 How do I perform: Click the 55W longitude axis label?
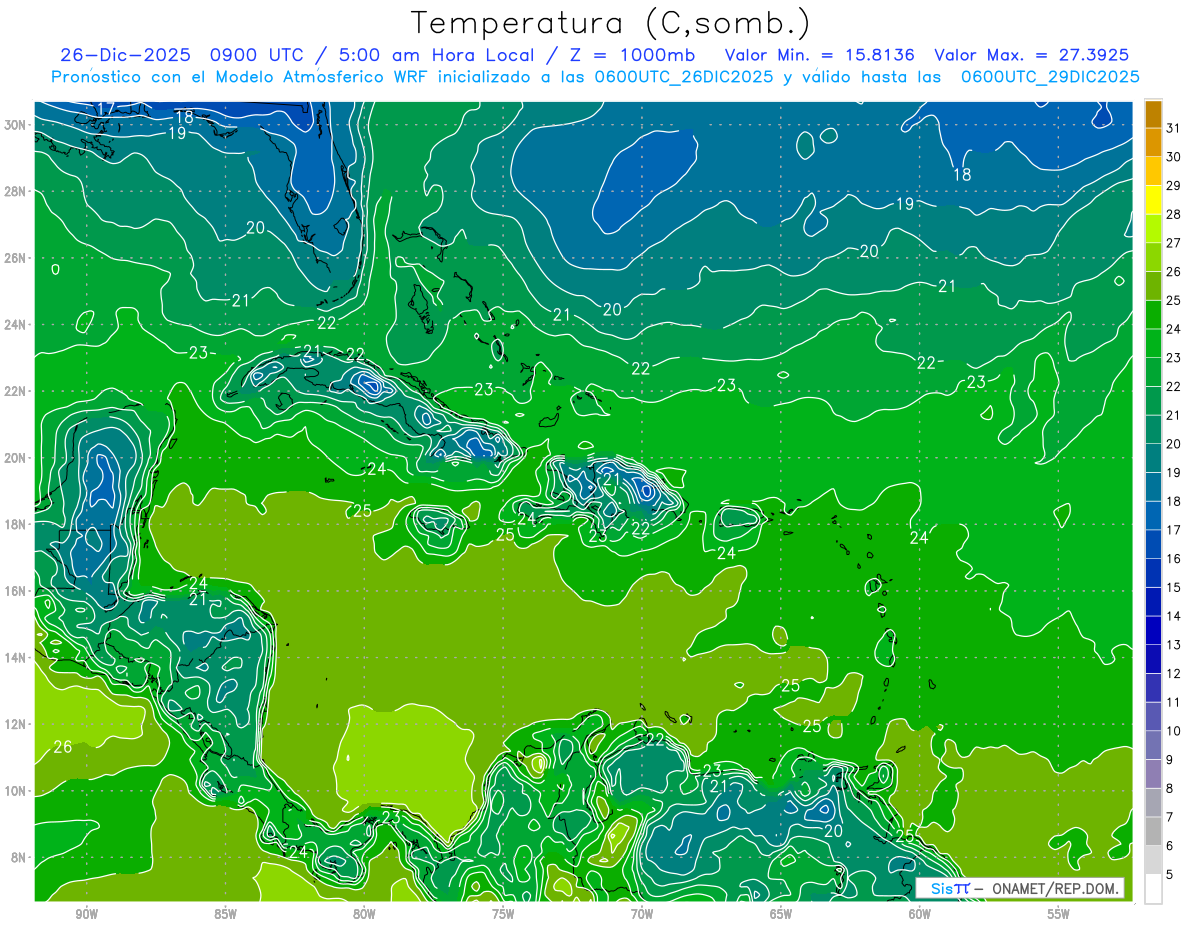coord(1059,914)
